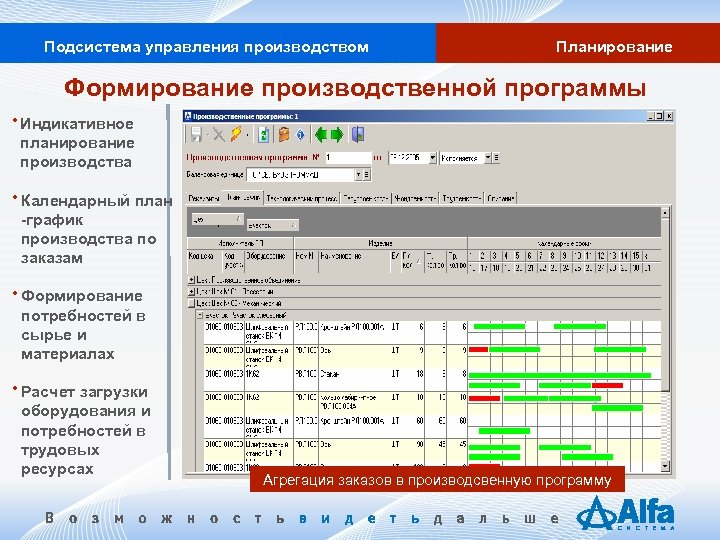
Task: Open the "Трудоемкость" tab
Action: click(461, 198)
